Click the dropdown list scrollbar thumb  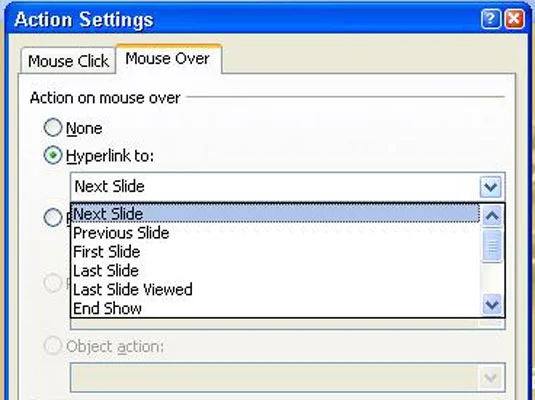pyautogui.click(x=492, y=246)
